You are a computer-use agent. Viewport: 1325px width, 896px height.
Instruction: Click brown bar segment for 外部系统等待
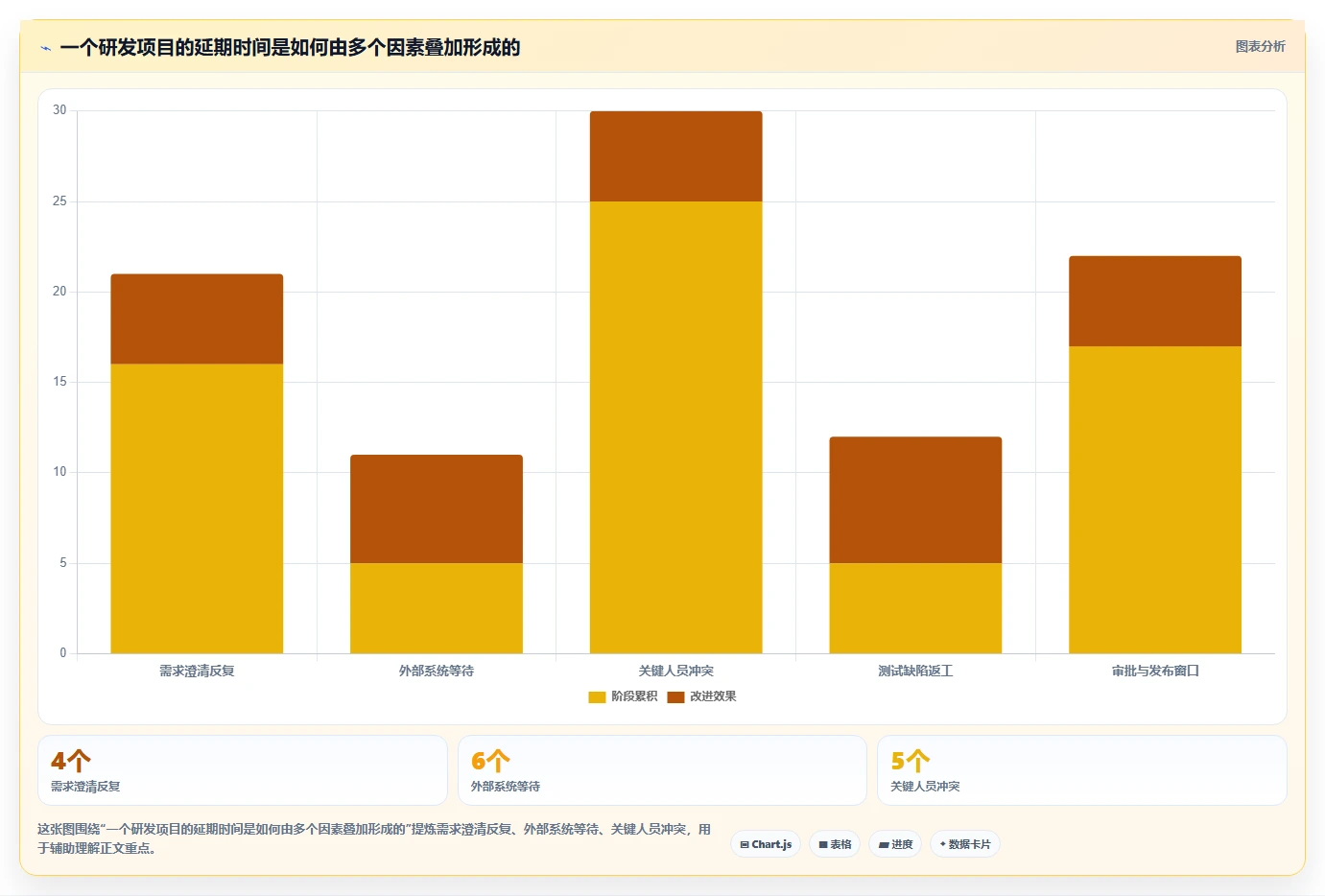coord(437,508)
